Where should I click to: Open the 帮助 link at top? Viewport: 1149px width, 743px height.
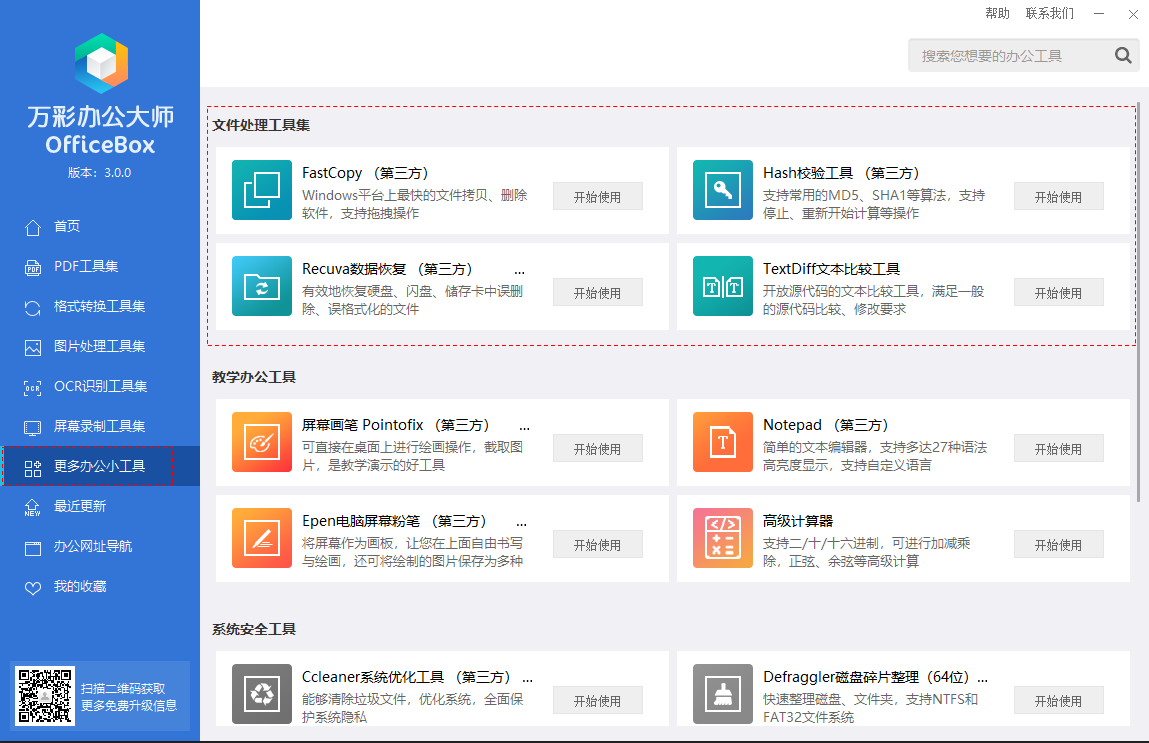997,13
